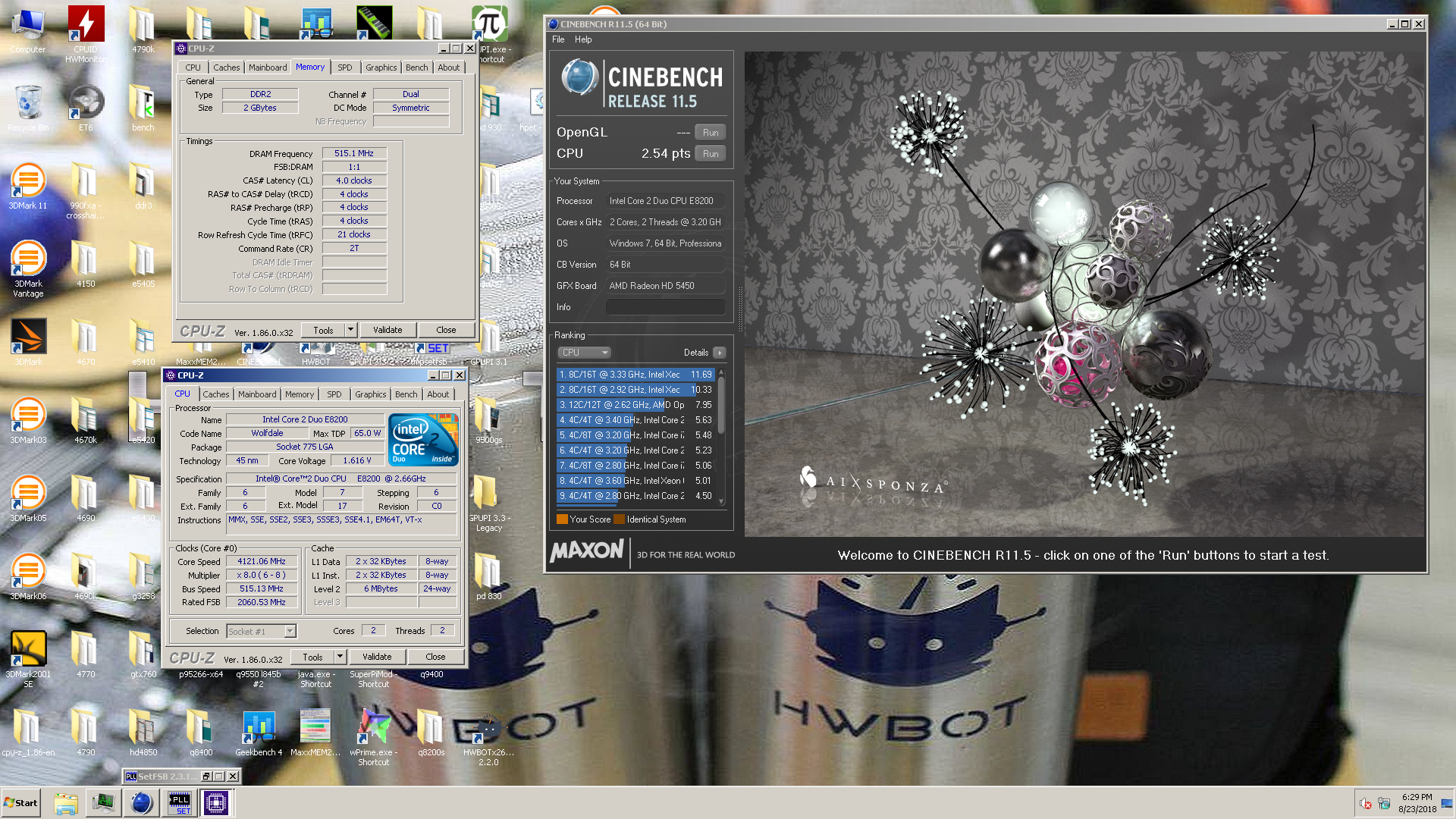Select ranking entry 8C/16T @ 3.33 GHz

pyautogui.click(x=635, y=375)
